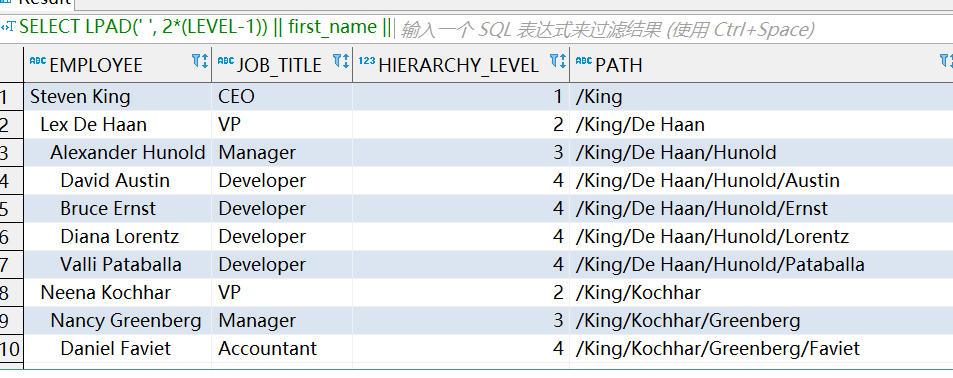
Task: Open filter/sort icon on HIERARCHY_LEVEL column
Action: [x=558, y=61]
